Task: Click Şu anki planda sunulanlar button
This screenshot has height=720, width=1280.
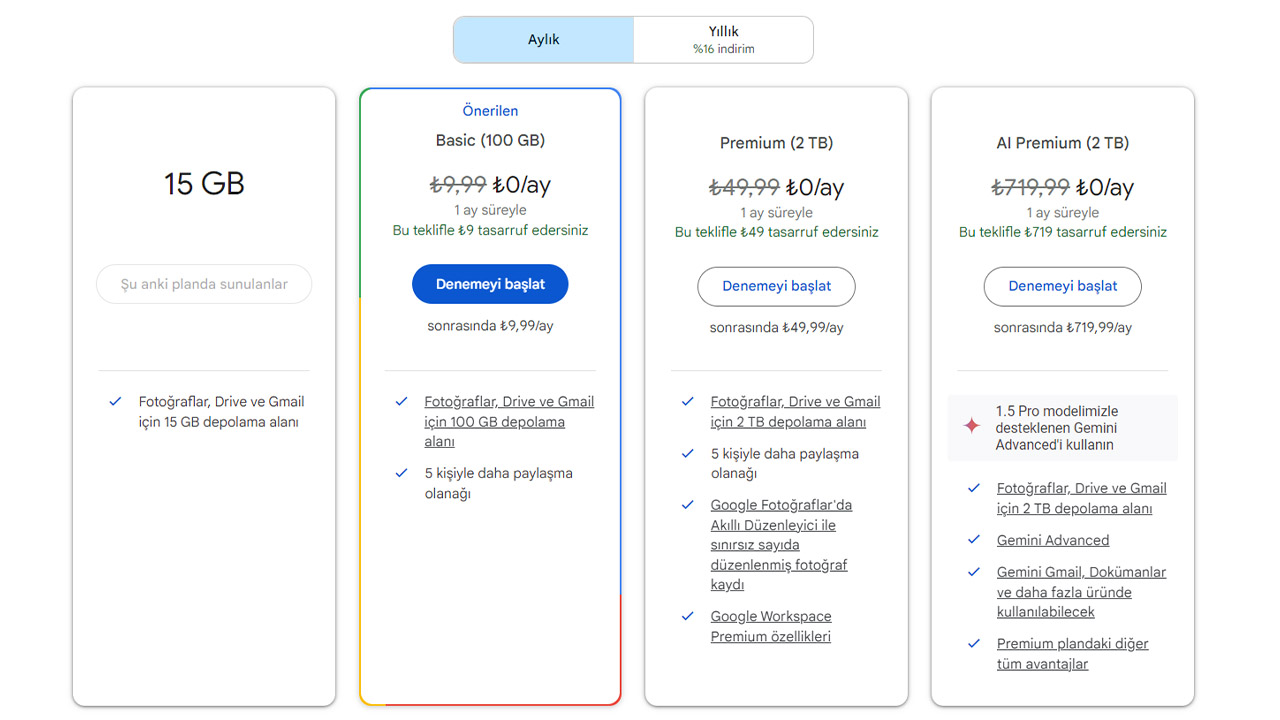Action: (x=204, y=284)
